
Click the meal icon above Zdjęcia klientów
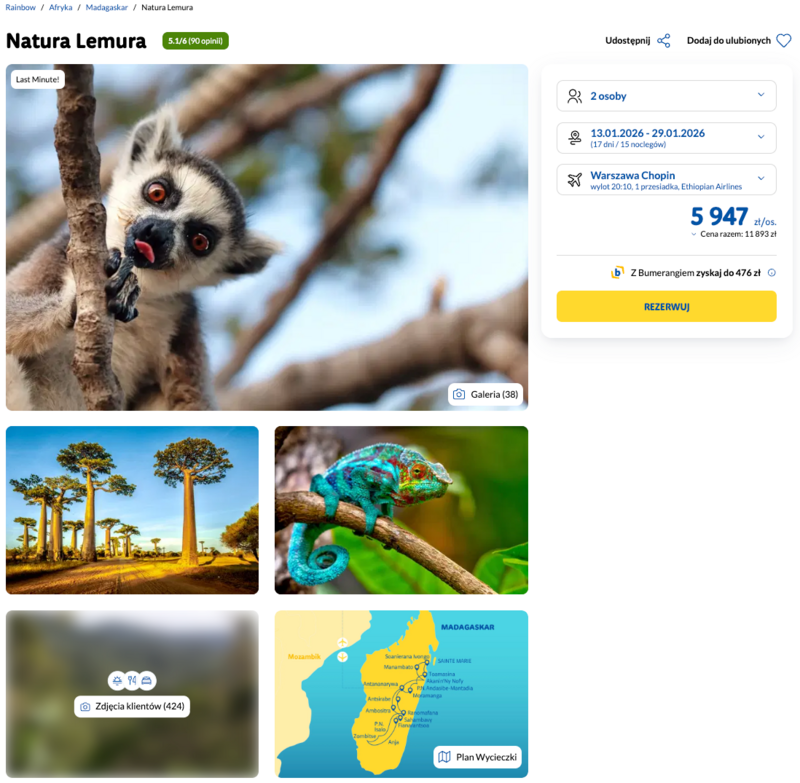pos(132,680)
